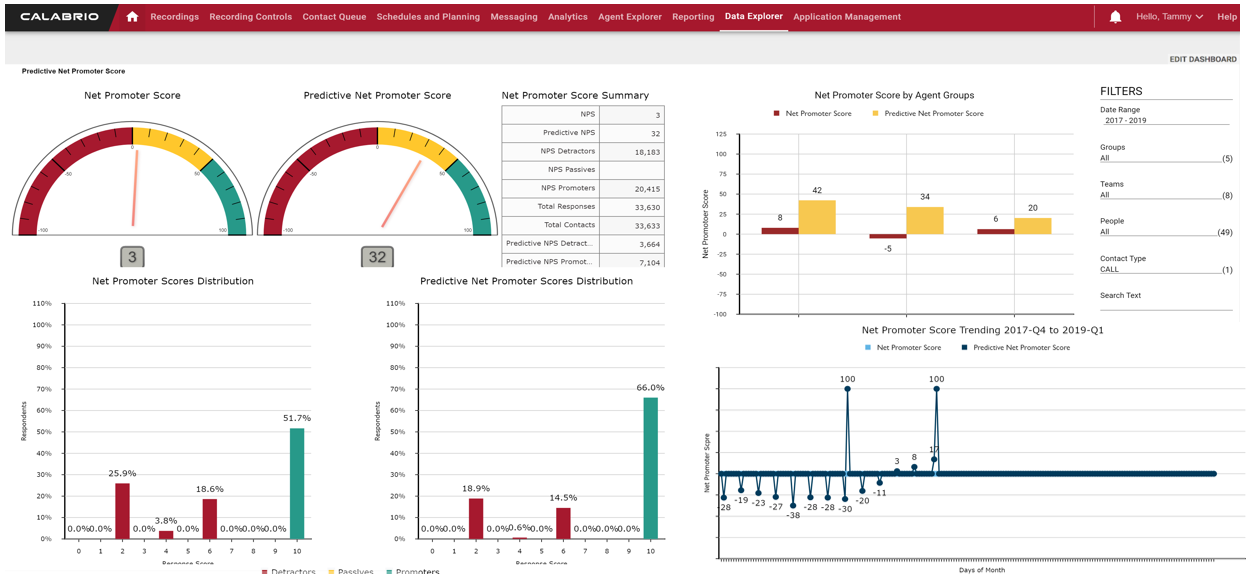This screenshot has width=1246, height=578.
Task: Switch to the Analytics tab
Action: [x=567, y=17]
